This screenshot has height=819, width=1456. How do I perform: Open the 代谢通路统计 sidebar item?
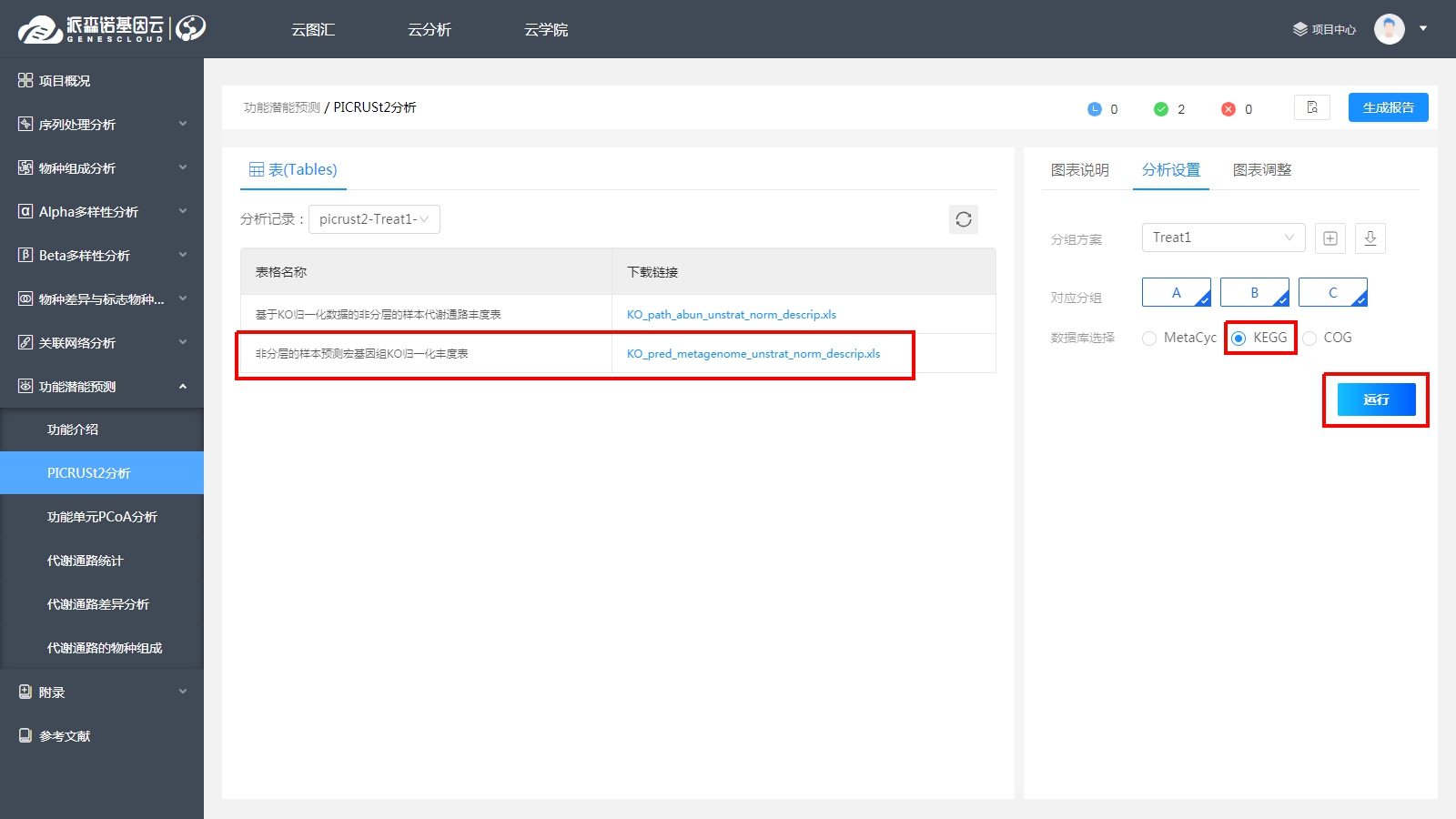[x=102, y=561]
